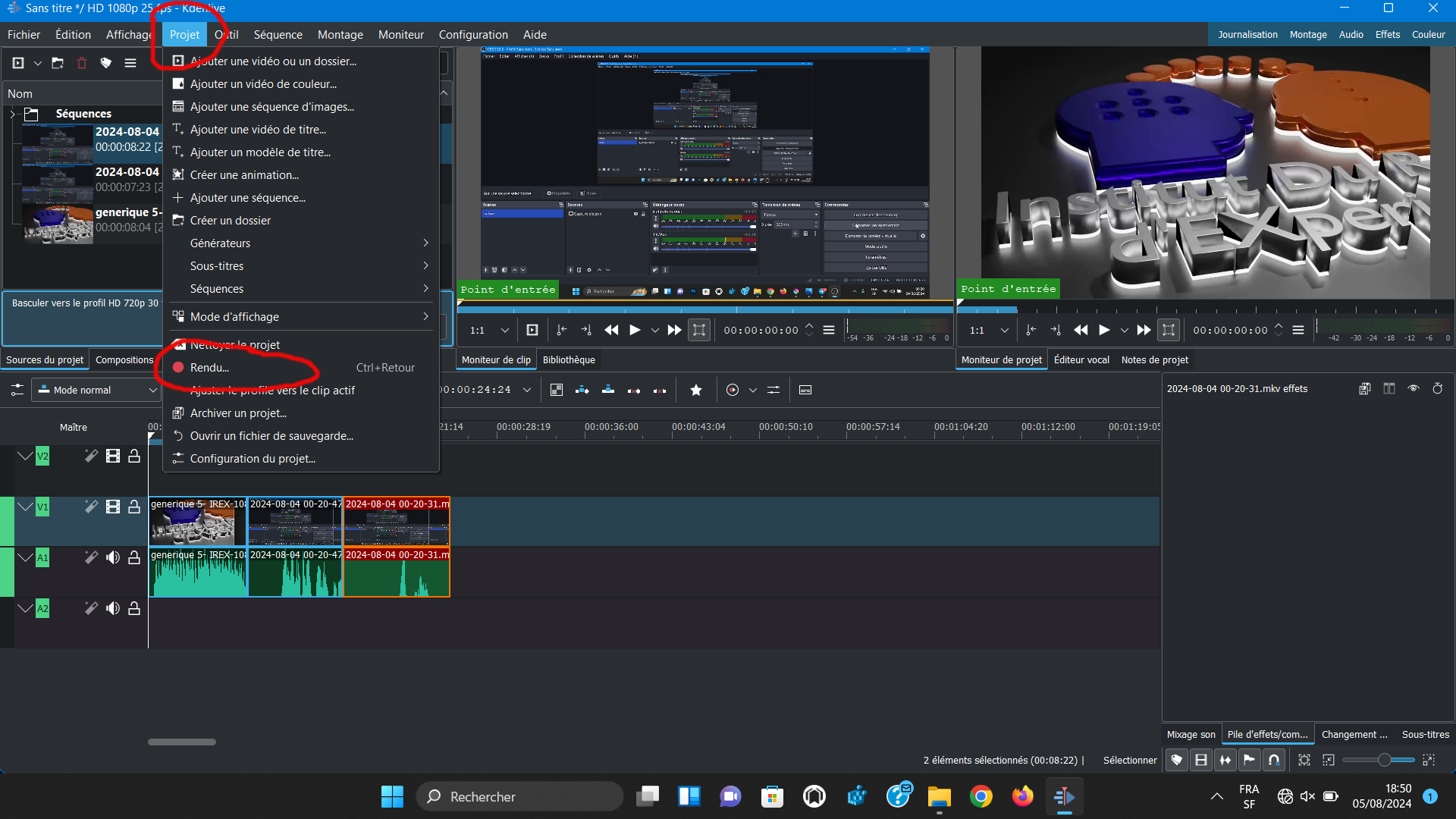Play in the project monitor
Image resolution: width=1456 pixels, height=819 pixels.
(1105, 330)
